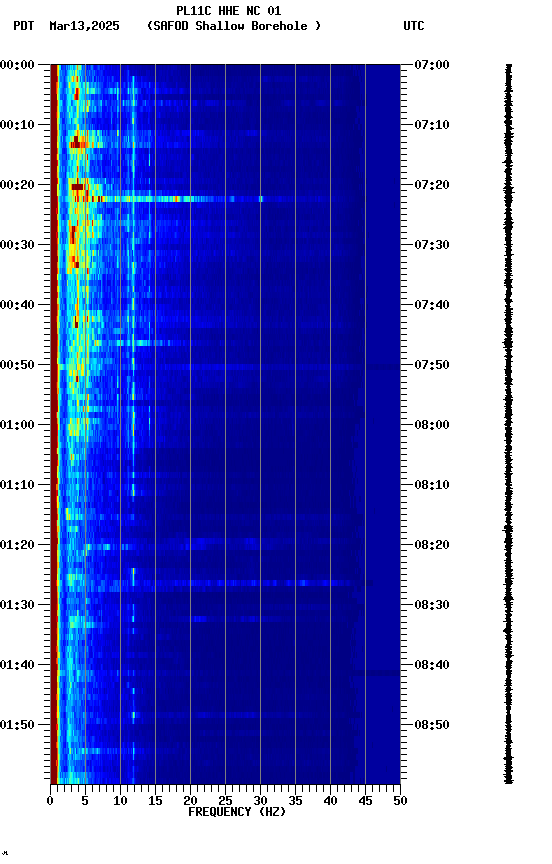Select the PDT timezone label

[x=24, y=26]
